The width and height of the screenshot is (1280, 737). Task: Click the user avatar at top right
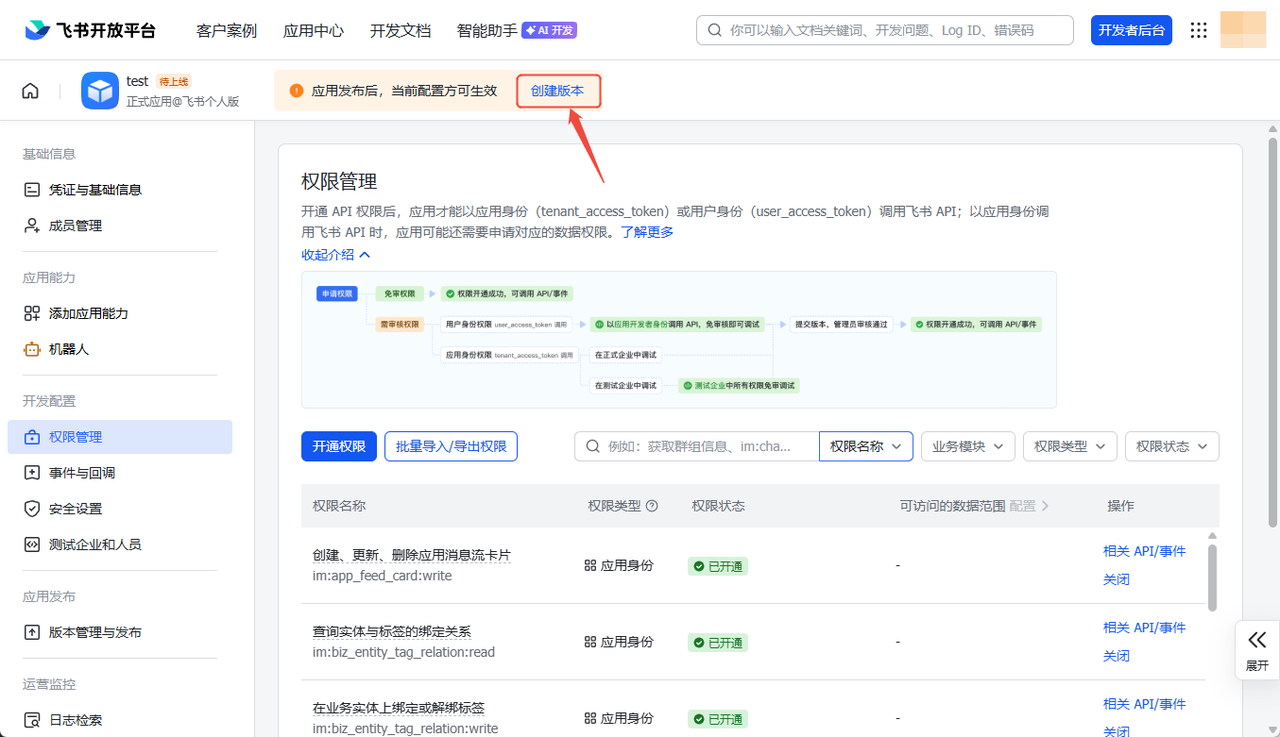pos(1243,30)
